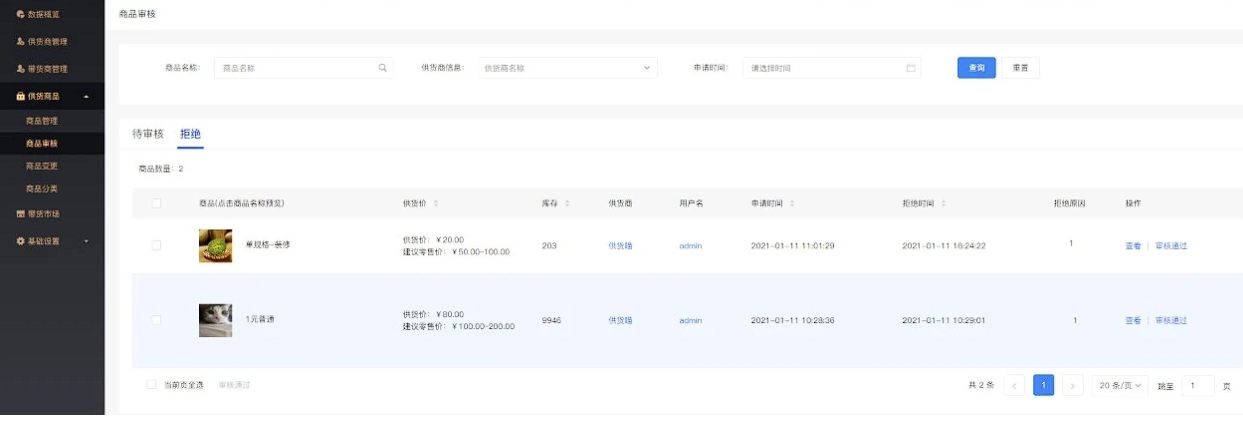
Task: Toggle the header select-all checkbox
Action: tap(156, 203)
